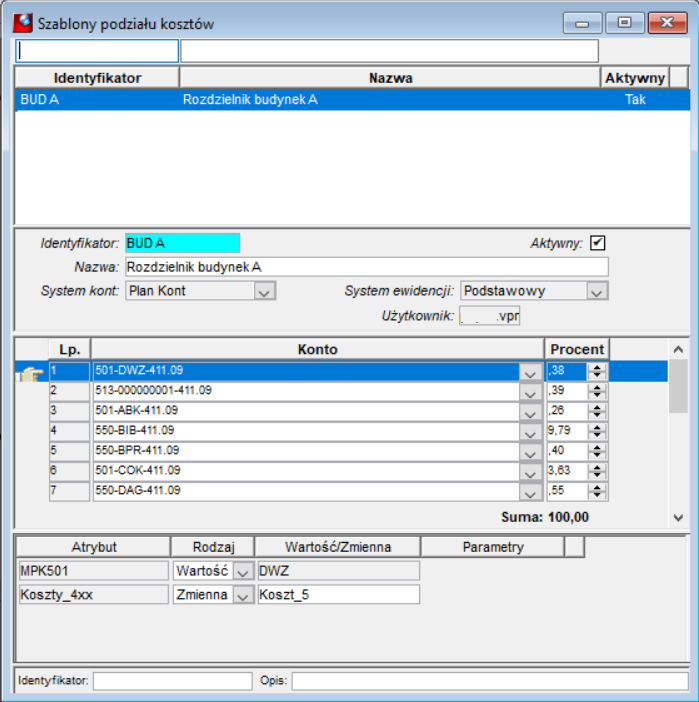The width and height of the screenshot is (699, 702).
Task: Click percent stepper for 550-DAG row
Action: tap(597, 491)
